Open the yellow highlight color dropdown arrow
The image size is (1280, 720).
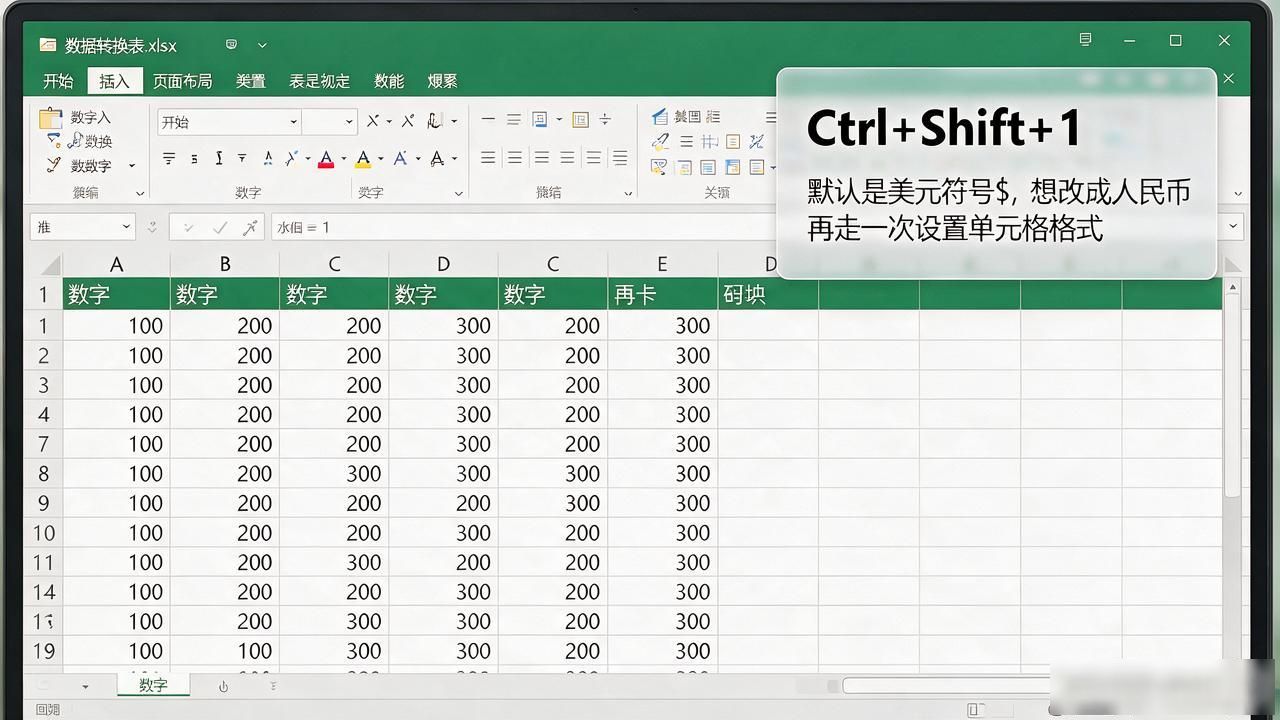381,159
